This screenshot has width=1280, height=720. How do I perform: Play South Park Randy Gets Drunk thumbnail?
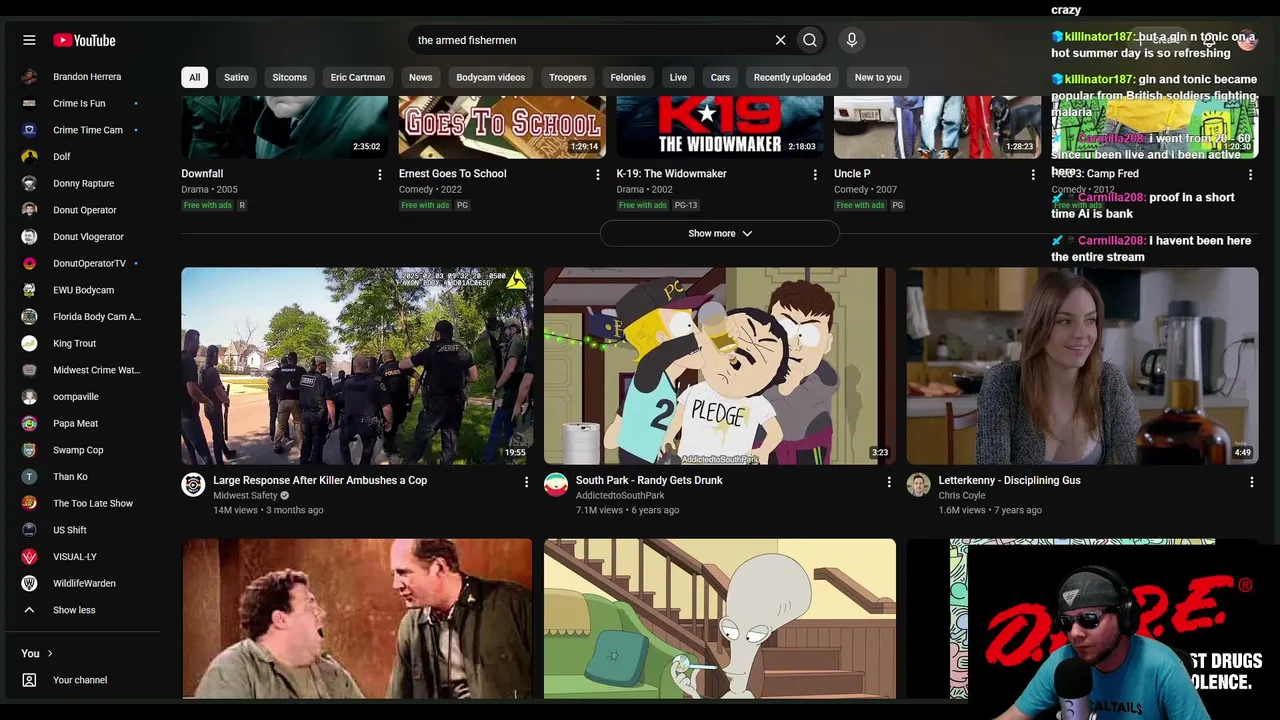pyautogui.click(x=720, y=365)
